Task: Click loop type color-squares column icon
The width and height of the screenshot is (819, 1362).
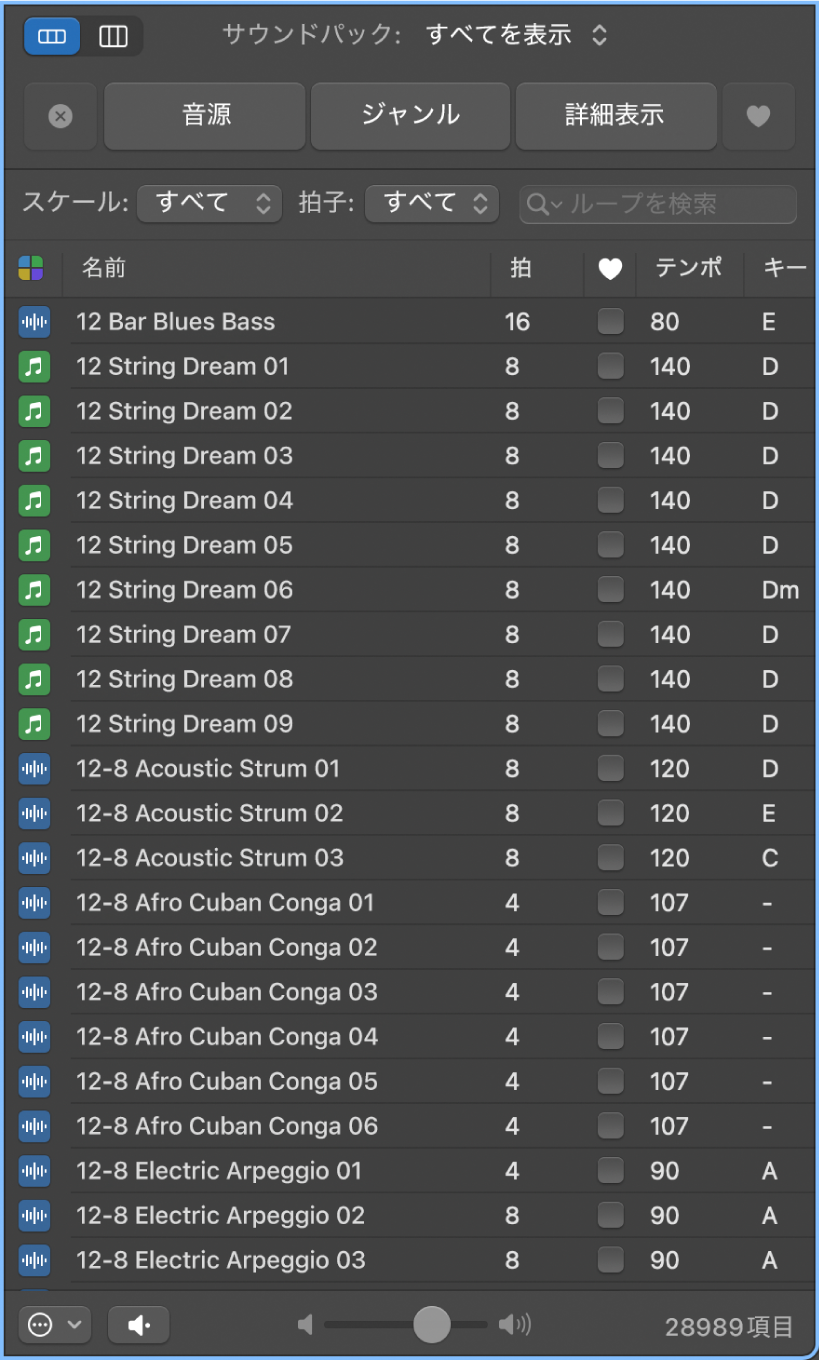Action: pyautogui.click(x=31, y=268)
